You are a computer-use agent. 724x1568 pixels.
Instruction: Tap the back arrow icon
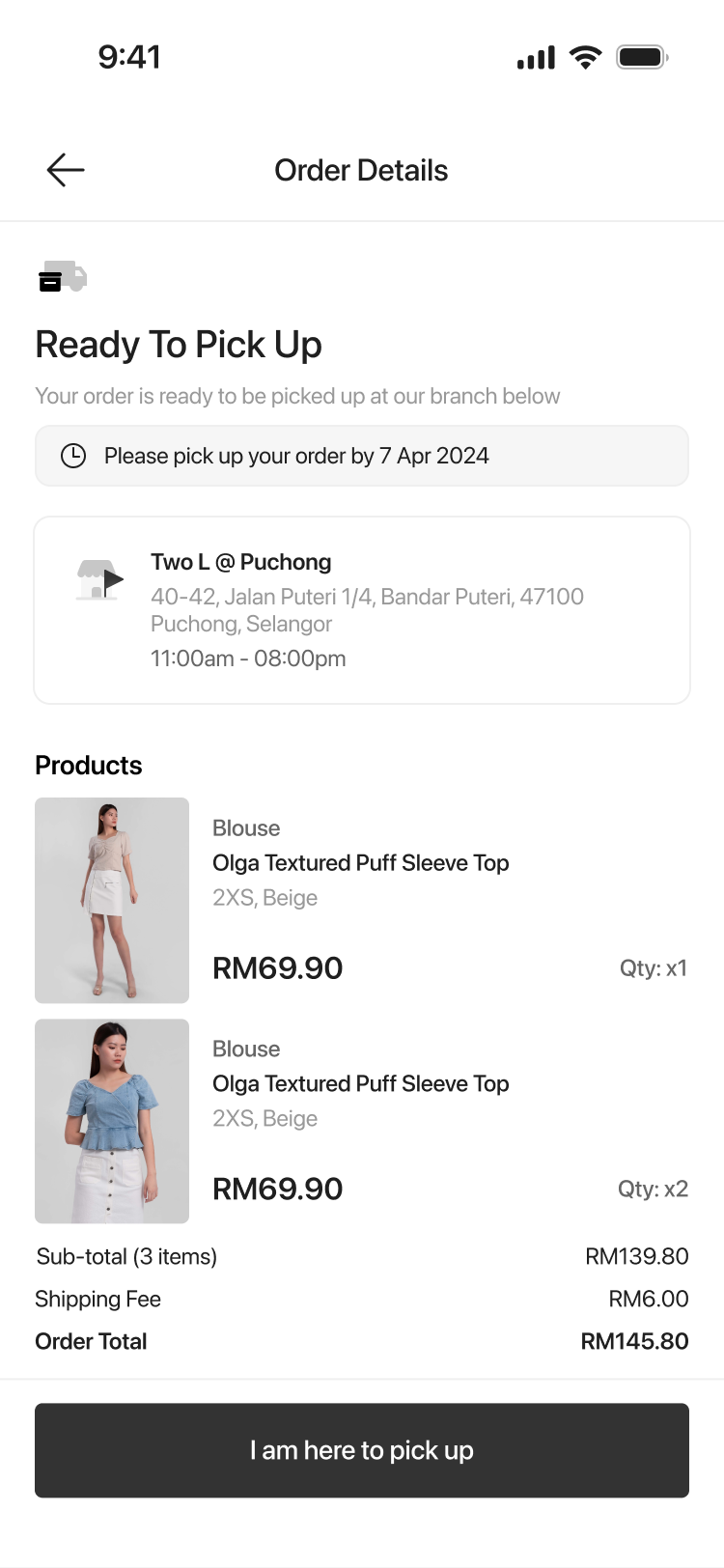[66, 170]
